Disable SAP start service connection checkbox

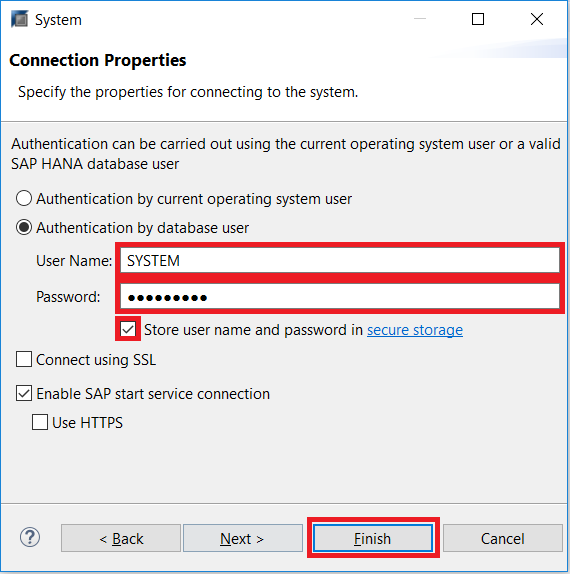pyautogui.click(x=24, y=393)
